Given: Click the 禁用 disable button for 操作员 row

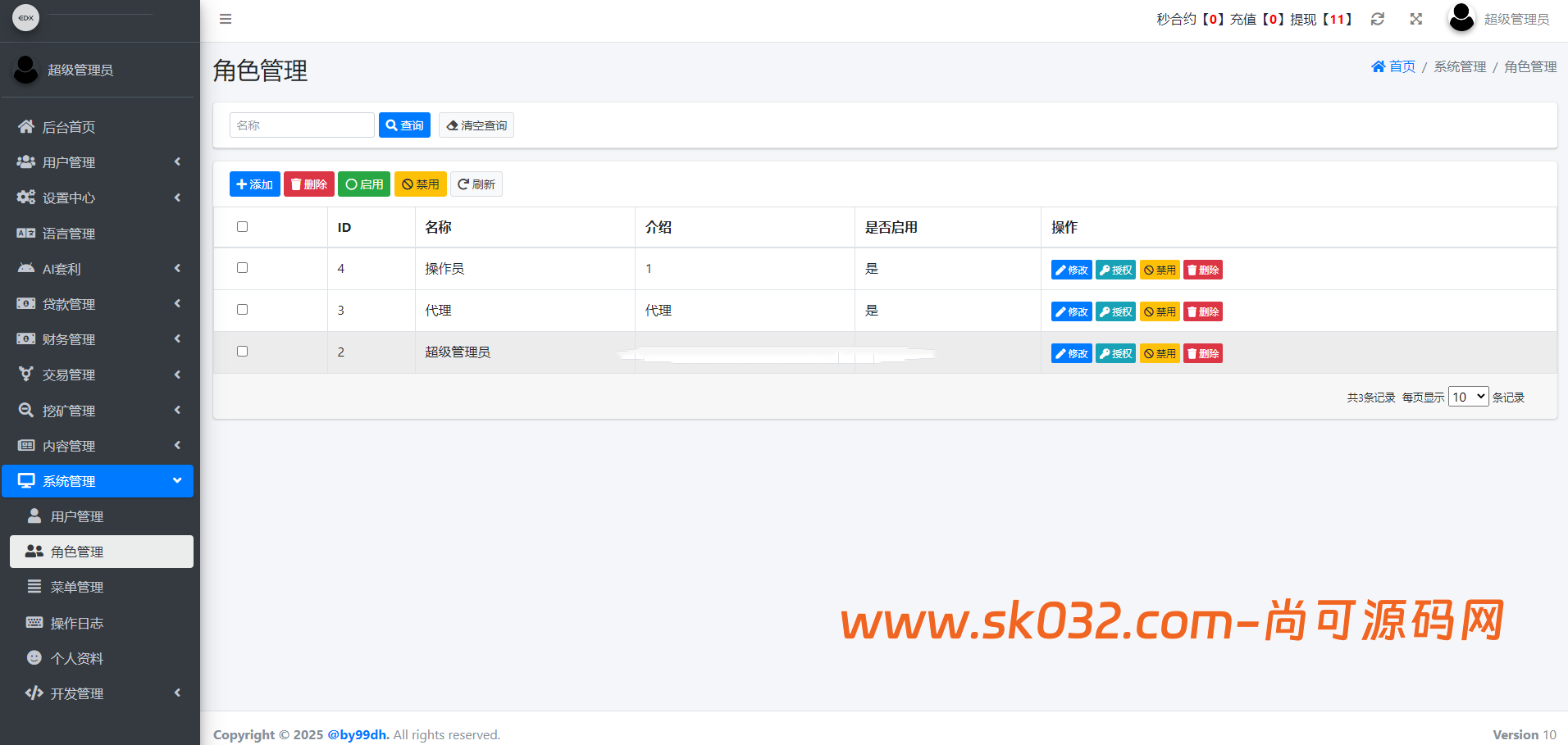Looking at the screenshot, I should pyautogui.click(x=1160, y=270).
